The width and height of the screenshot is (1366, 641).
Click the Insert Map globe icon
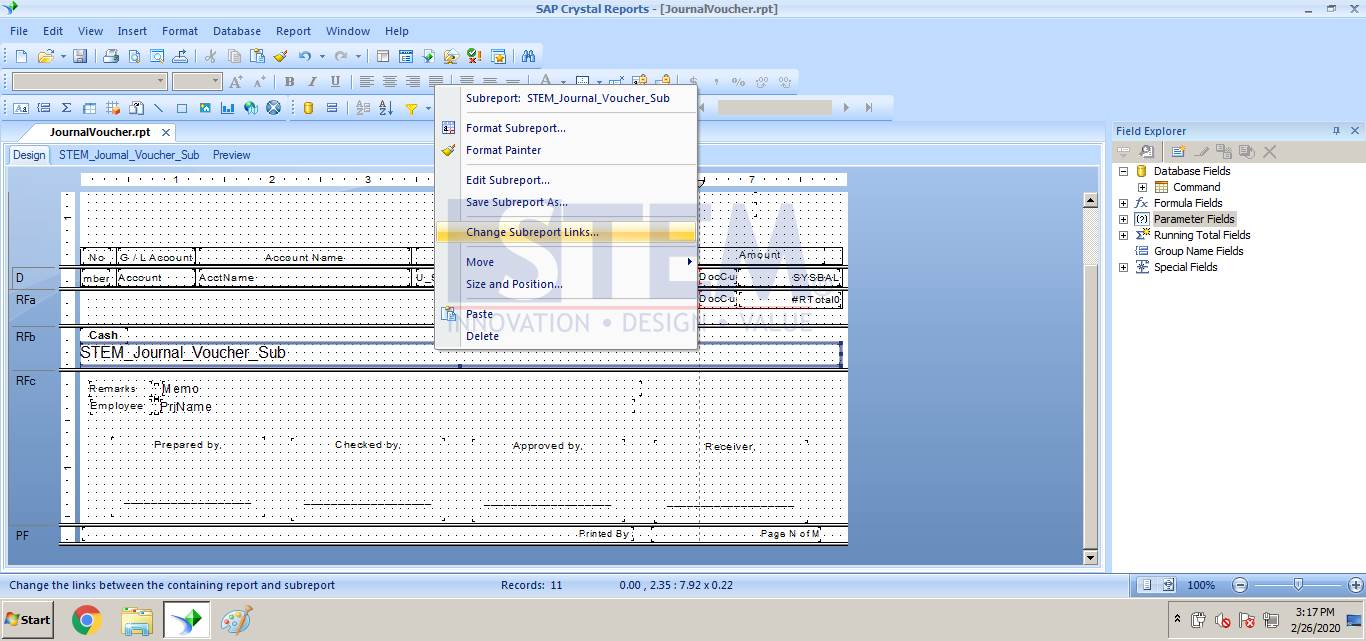(x=250, y=108)
